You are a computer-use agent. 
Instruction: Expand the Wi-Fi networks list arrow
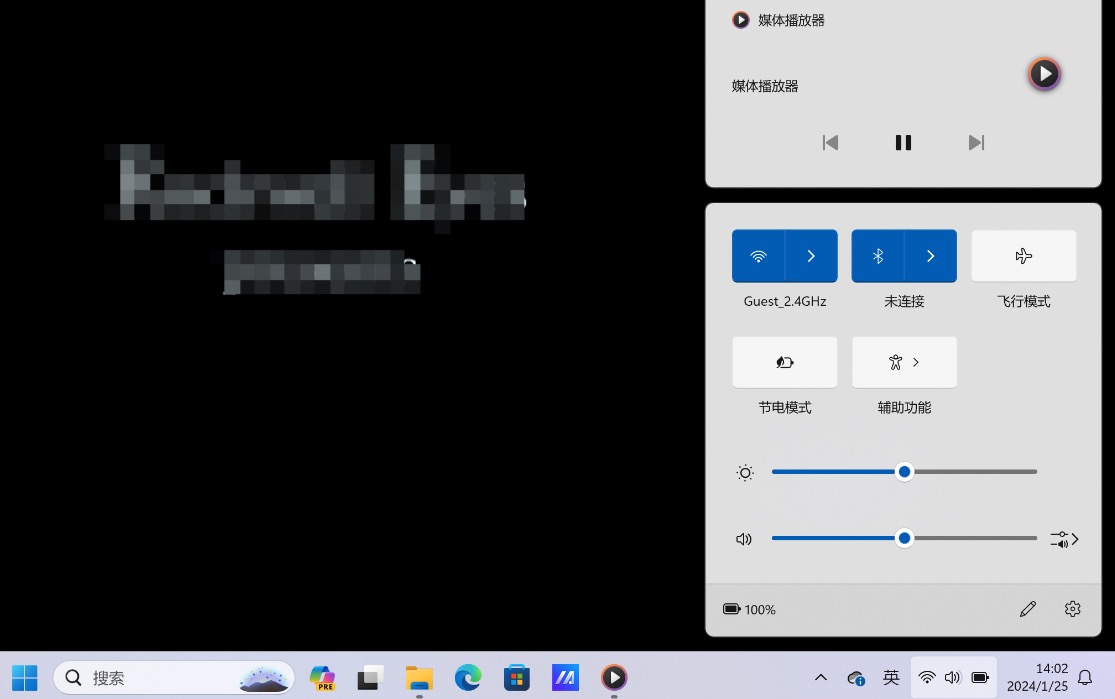(x=811, y=256)
